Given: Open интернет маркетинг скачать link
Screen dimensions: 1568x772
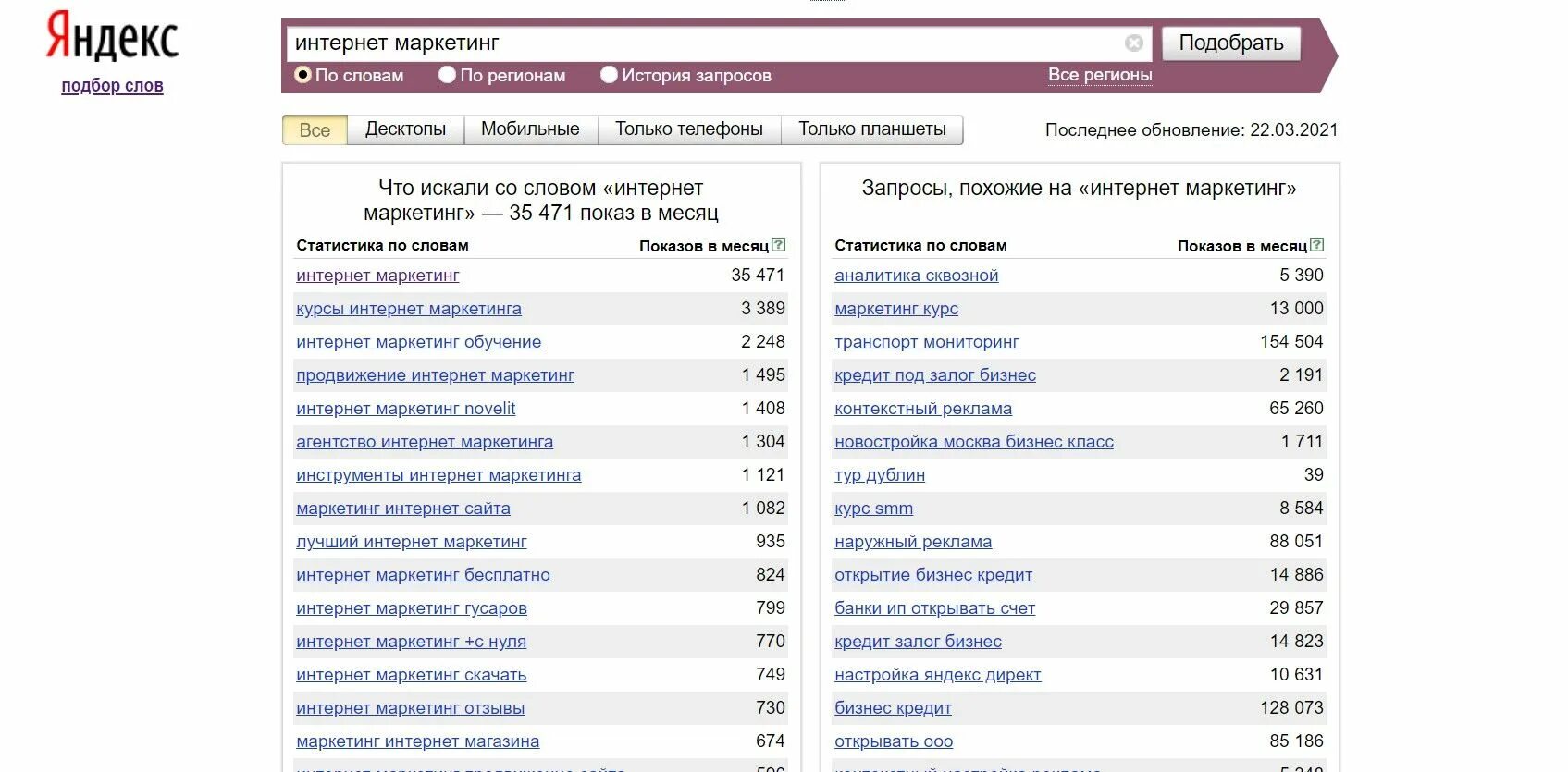Looking at the screenshot, I should coord(412,675).
